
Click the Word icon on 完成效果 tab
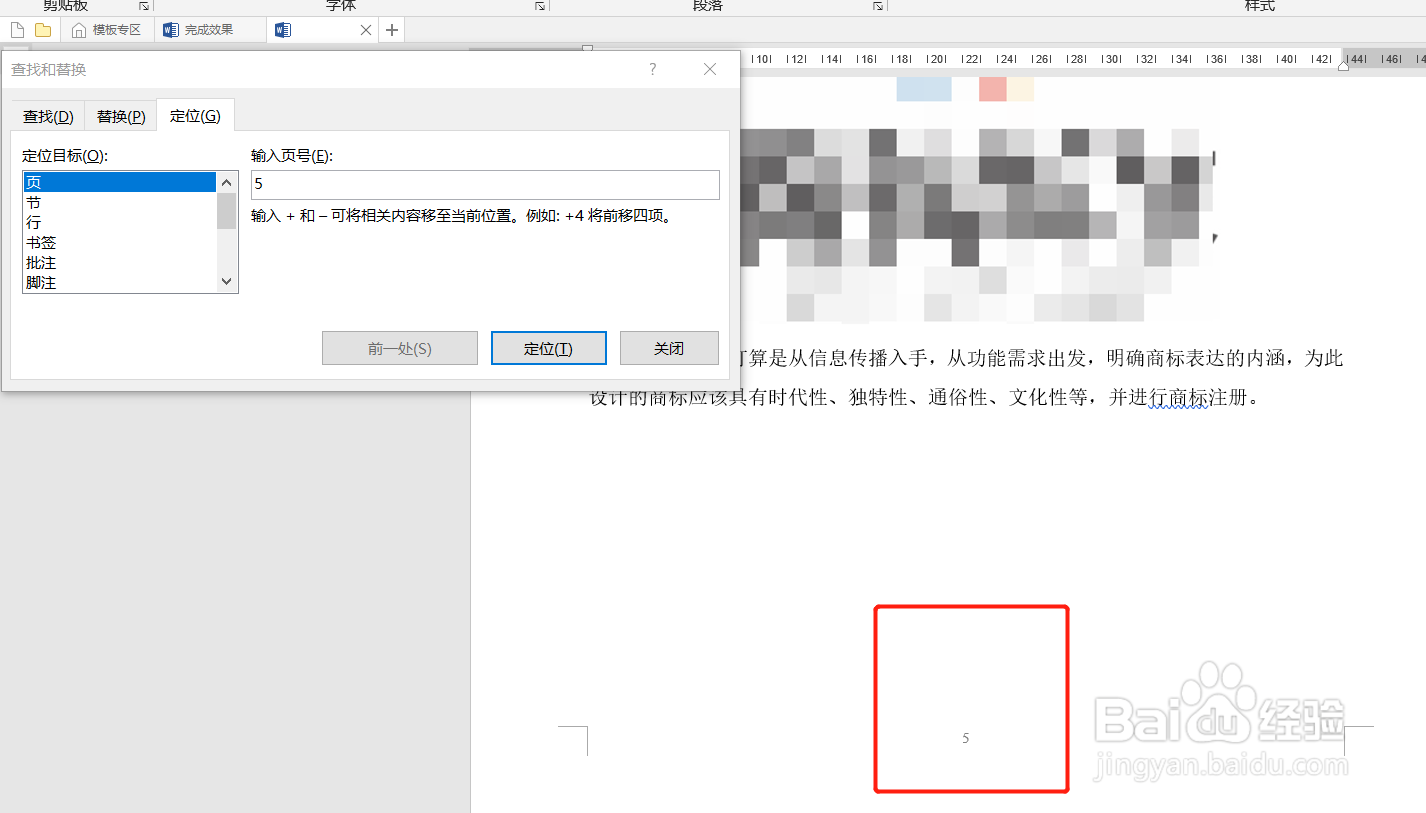[x=170, y=29]
